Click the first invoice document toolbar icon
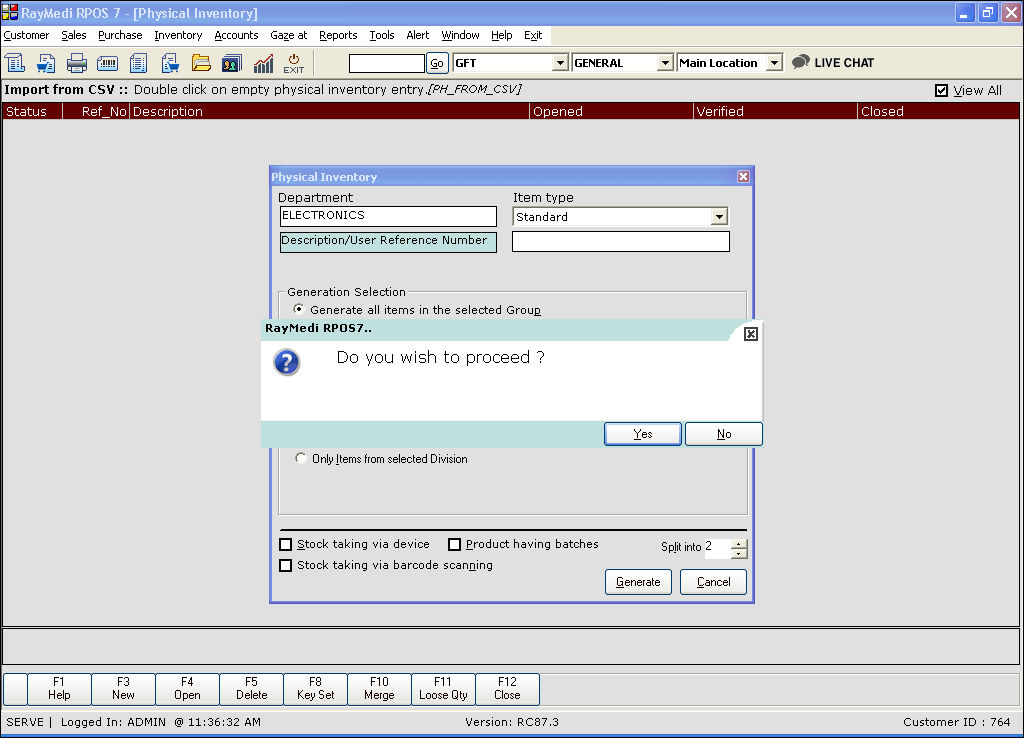The width and height of the screenshot is (1024, 738). coord(14,63)
